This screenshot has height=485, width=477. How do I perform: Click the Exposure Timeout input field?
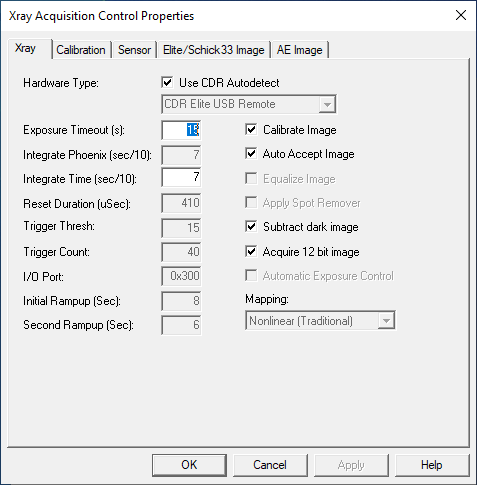[181, 130]
